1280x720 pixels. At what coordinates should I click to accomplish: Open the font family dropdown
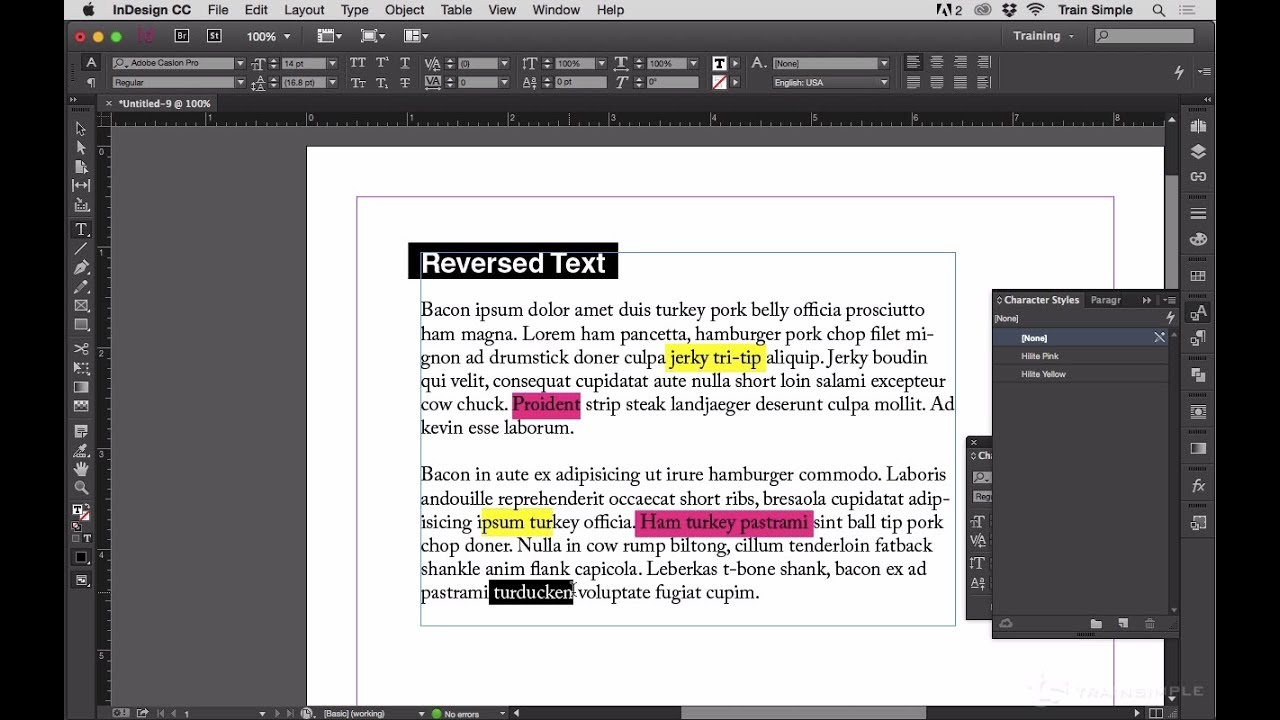[239, 64]
